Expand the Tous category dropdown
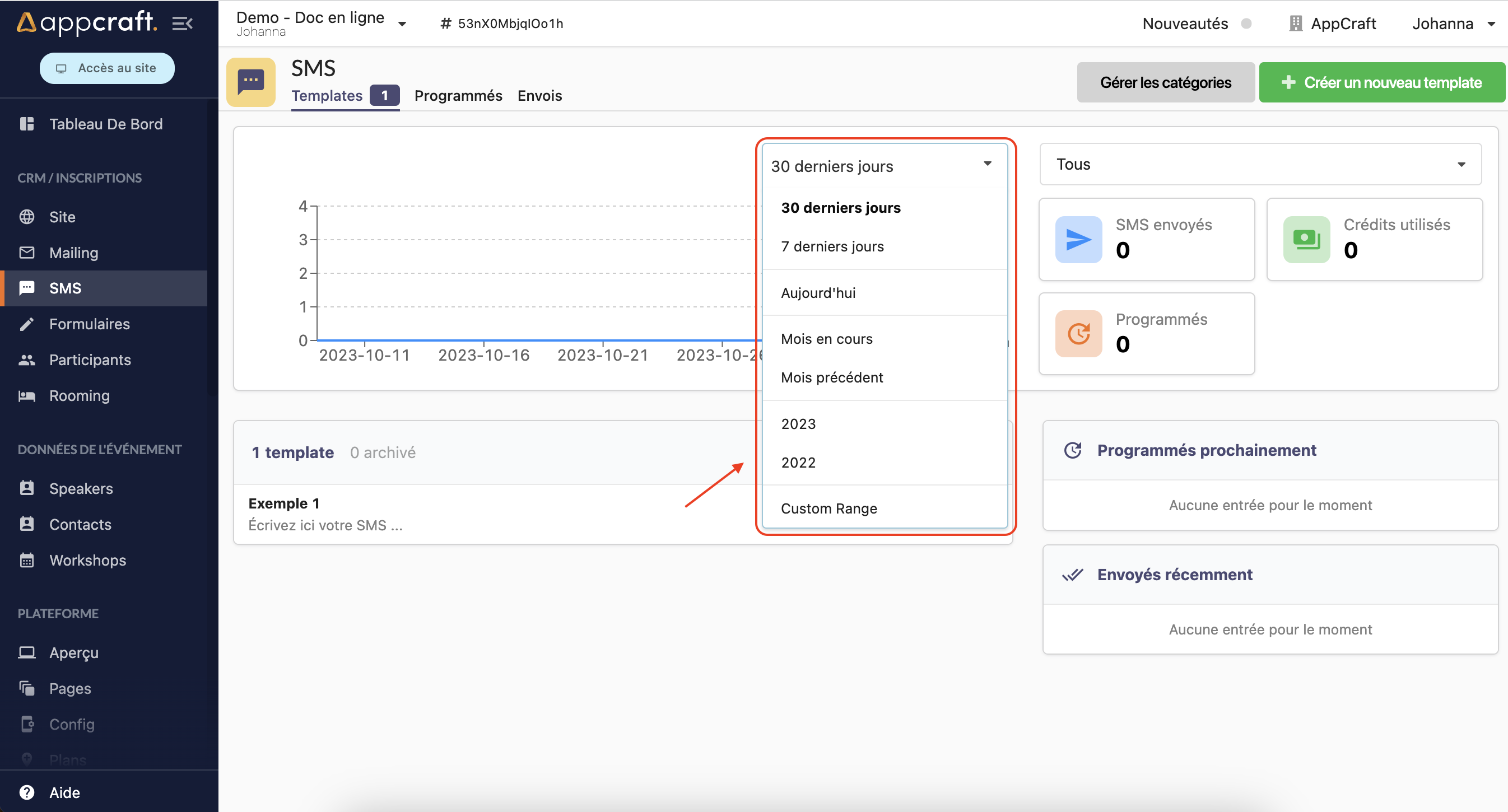This screenshot has height=812, width=1508. pos(1260,165)
